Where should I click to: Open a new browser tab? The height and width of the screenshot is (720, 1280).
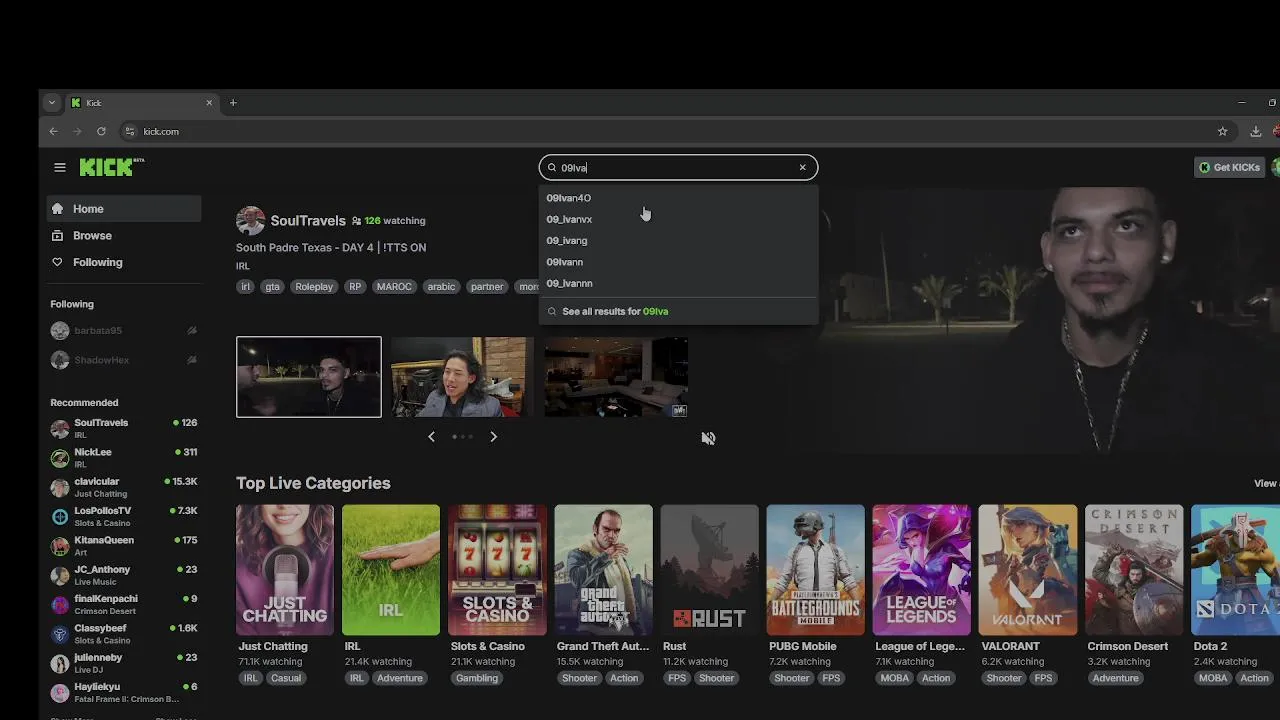click(233, 102)
